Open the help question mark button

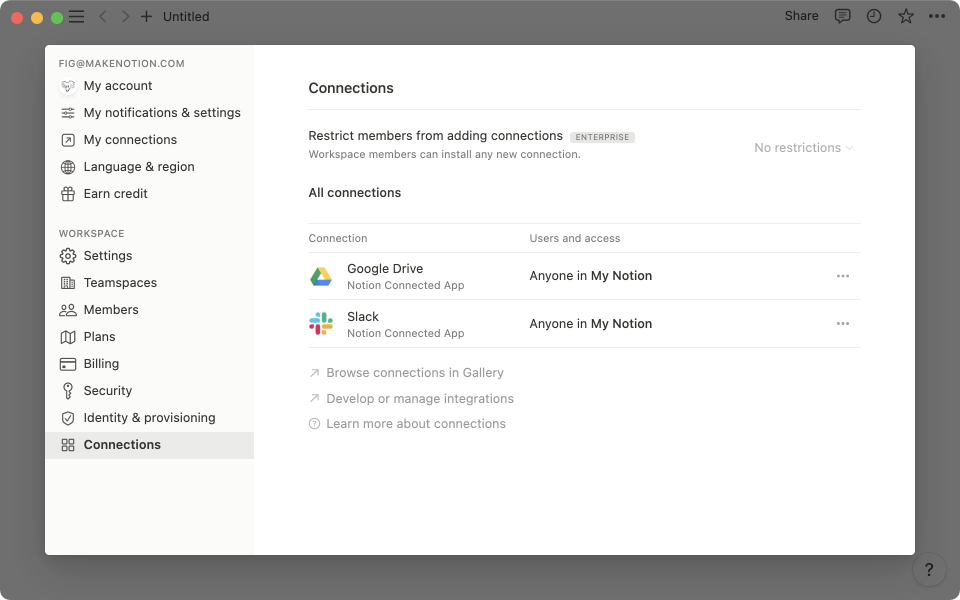[x=929, y=570]
